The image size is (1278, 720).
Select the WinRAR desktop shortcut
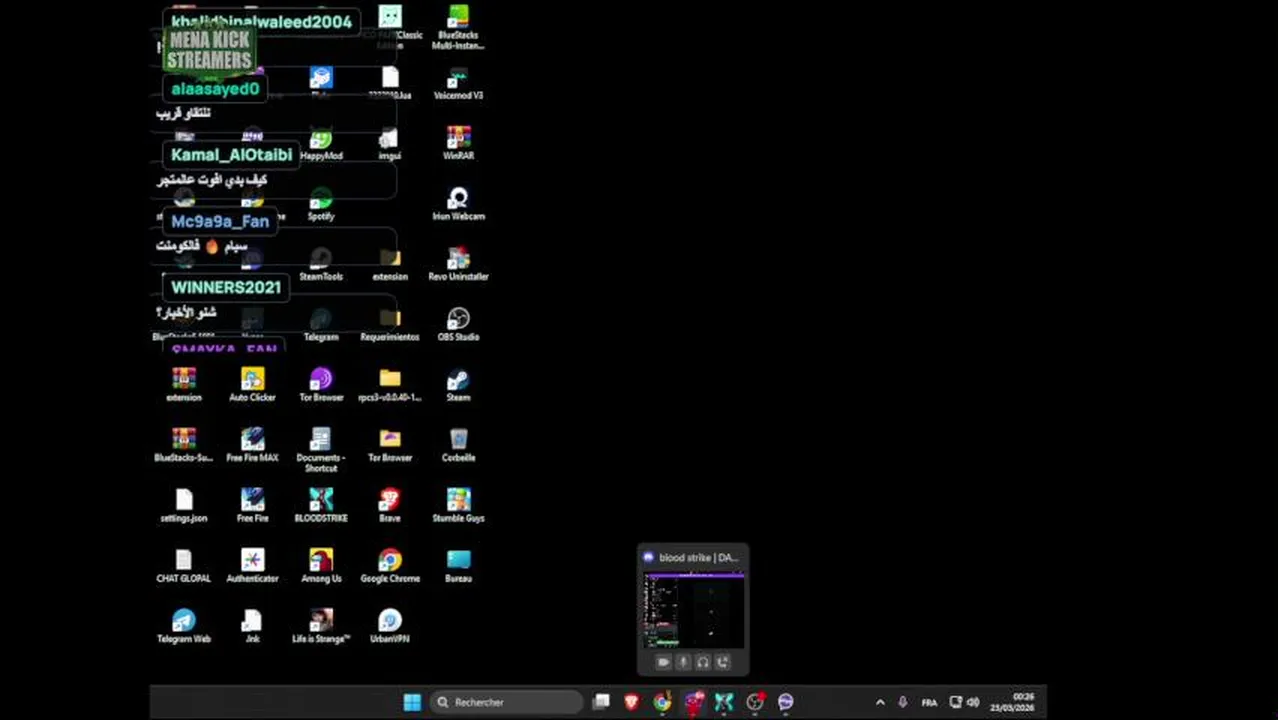pyautogui.click(x=458, y=143)
